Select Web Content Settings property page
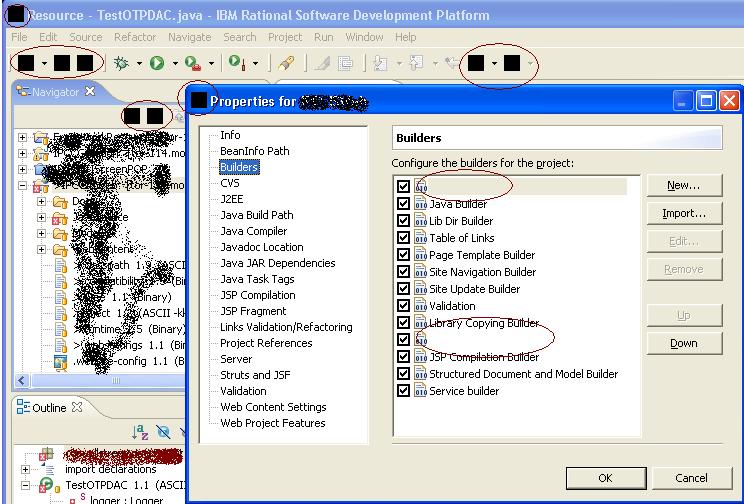Viewport: 744px width, 504px height. [273, 407]
